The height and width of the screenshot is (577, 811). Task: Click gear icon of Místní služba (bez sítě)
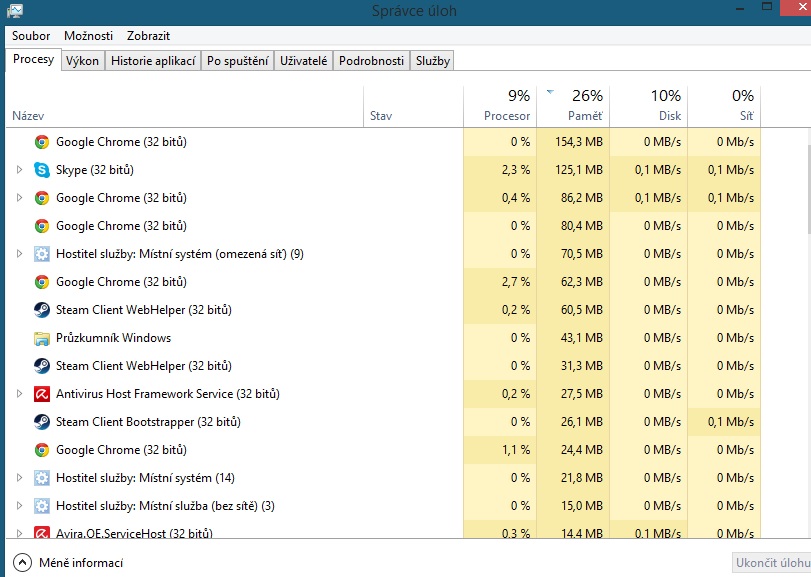42,506
